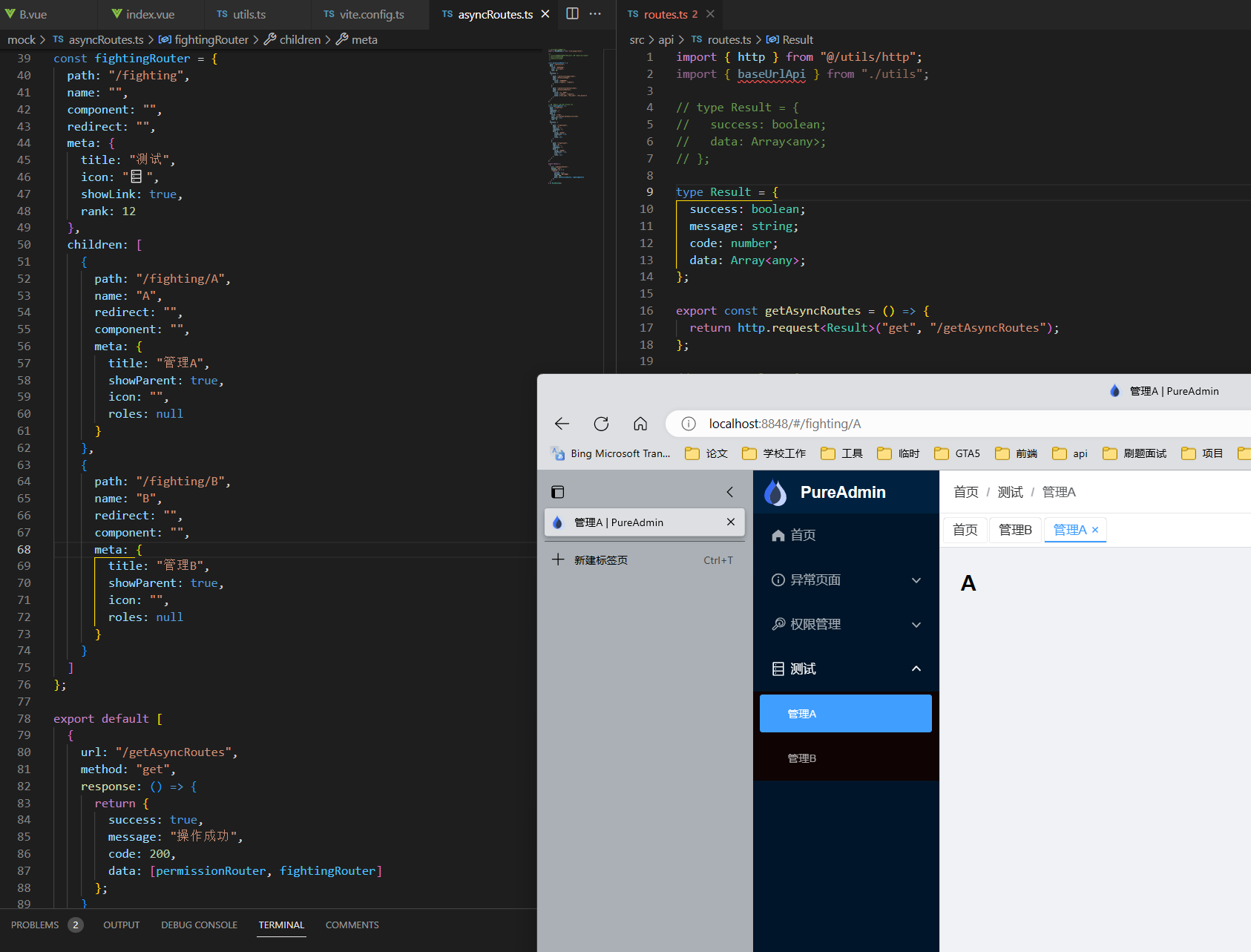Select the TERMINAL panel tab

pos(281,925)
